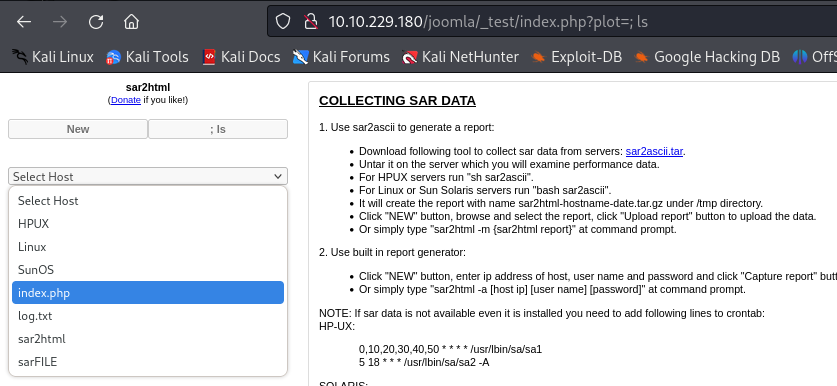The height and width of the screenshot is (386, 837).
Task: Click the shield tracking protection icon
Action: tap(283, 21)
